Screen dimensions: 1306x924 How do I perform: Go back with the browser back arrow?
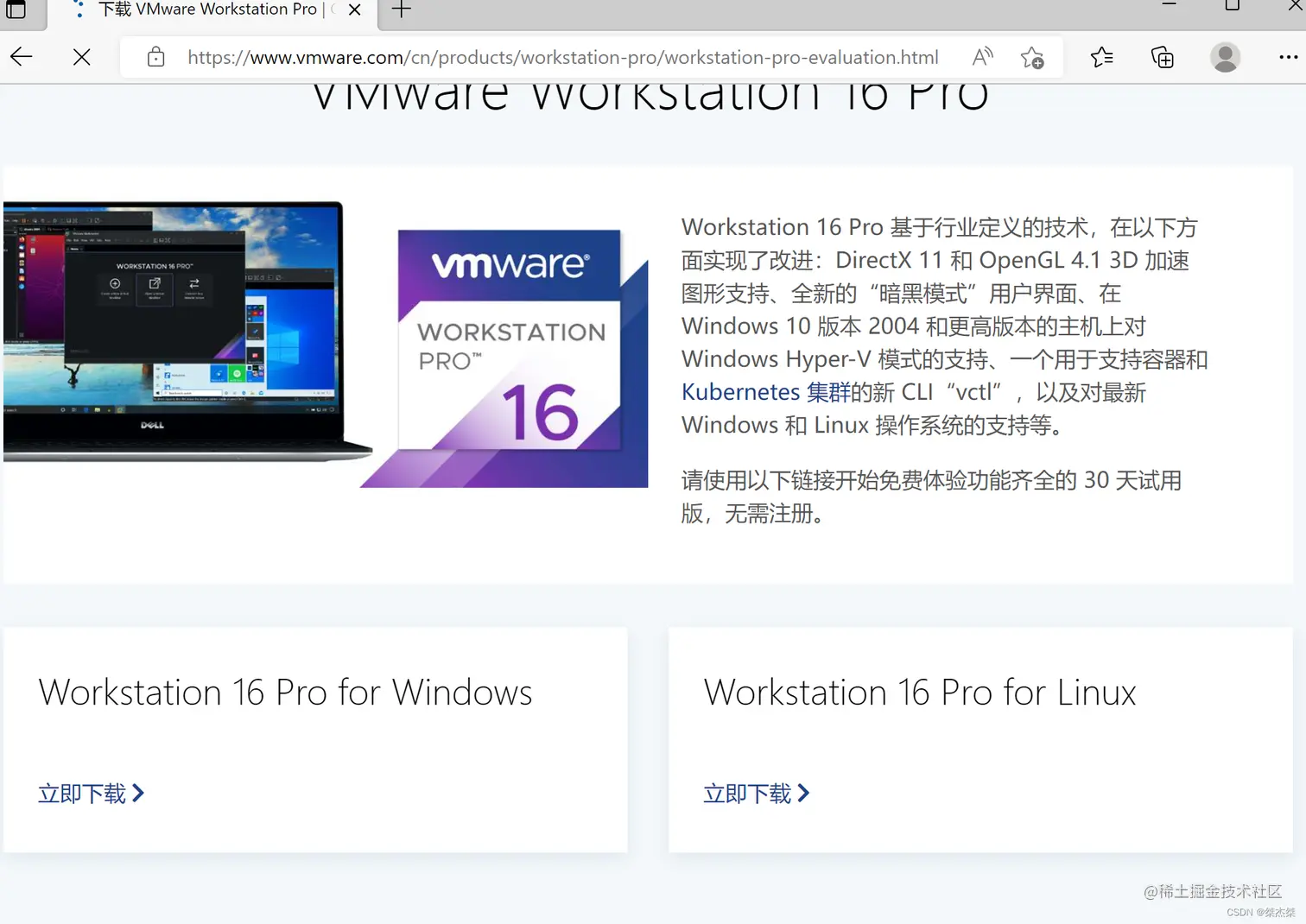pyautogui.click(x=22, y=57)
